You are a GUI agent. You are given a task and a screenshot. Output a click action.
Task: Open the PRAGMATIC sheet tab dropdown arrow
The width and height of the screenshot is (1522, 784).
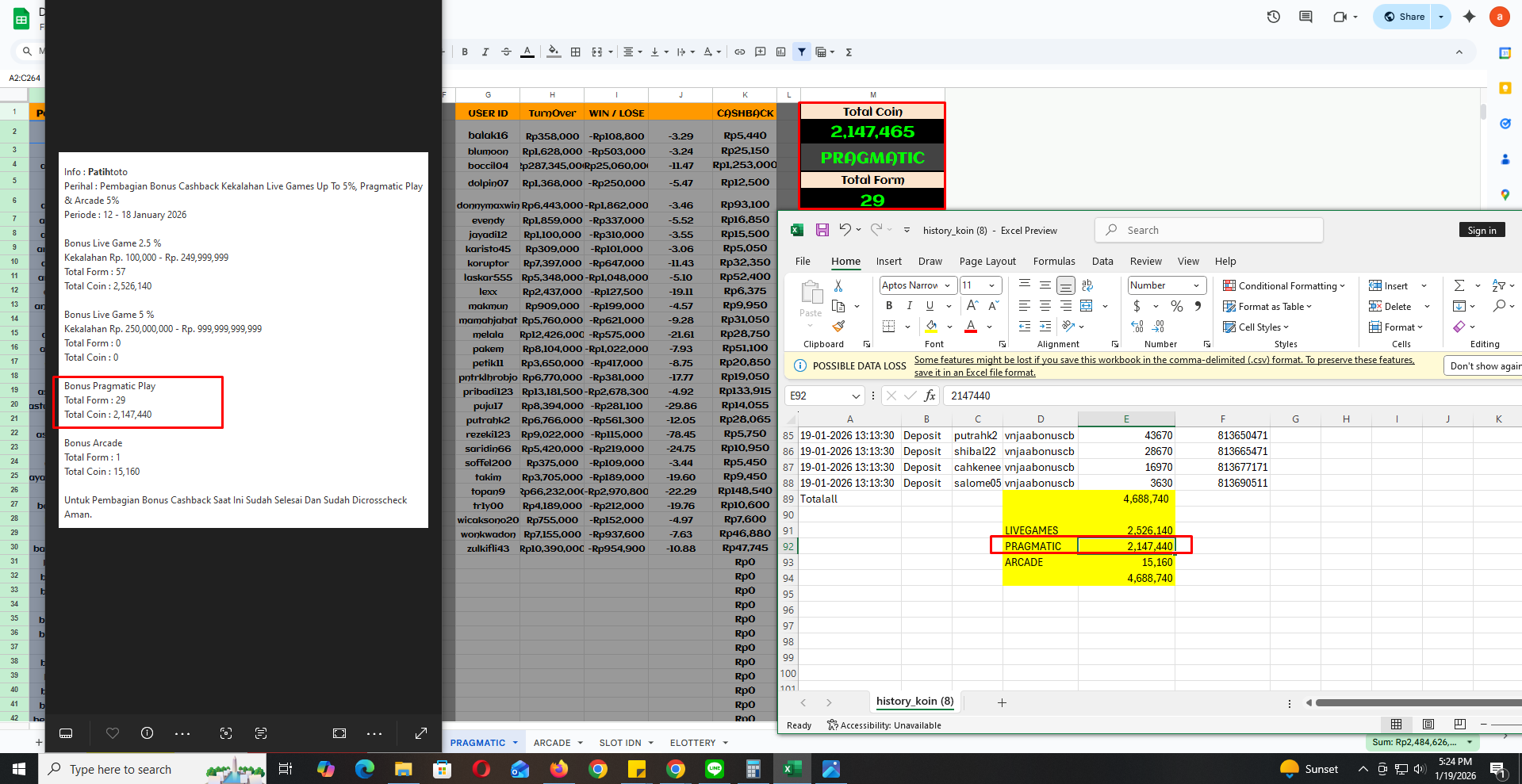click(x=515, y=743)
